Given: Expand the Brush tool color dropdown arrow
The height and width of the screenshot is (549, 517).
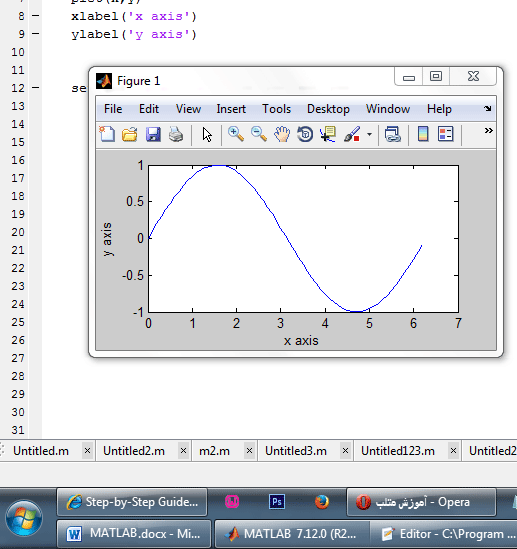Looking at the screenshot, I should coord(369,134).
